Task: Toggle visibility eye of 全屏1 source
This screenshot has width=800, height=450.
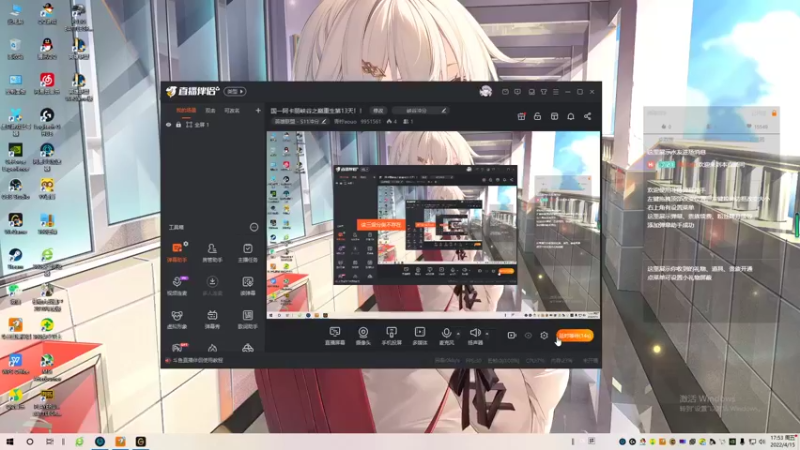Action: 168,124
